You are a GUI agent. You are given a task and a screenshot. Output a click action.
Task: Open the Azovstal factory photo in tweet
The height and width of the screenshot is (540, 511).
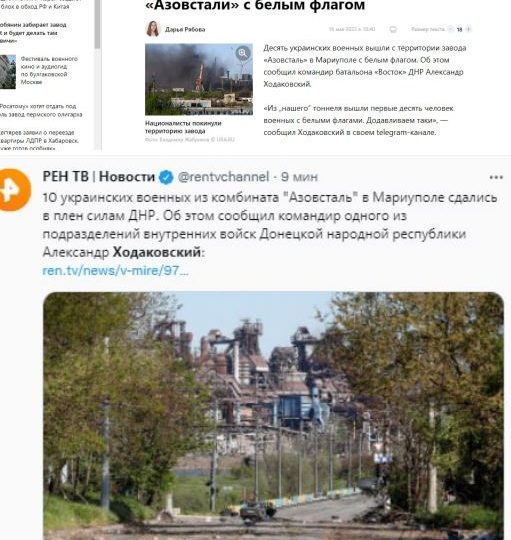click(x=273, y=416)
